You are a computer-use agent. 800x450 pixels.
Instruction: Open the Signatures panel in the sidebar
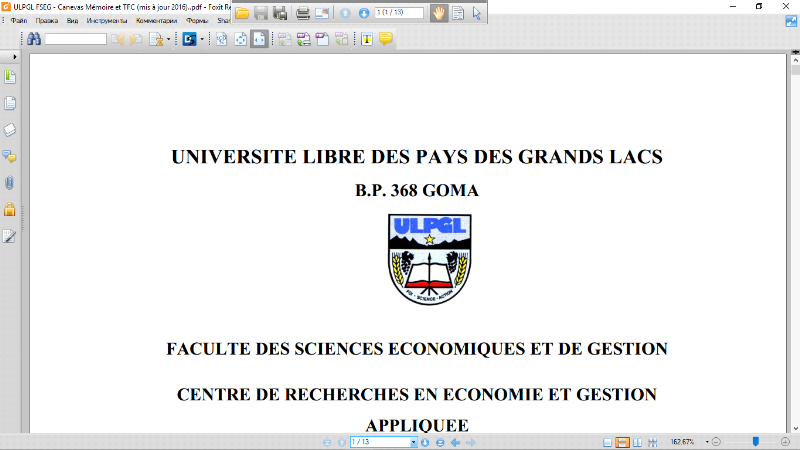[x=10, y=236]
